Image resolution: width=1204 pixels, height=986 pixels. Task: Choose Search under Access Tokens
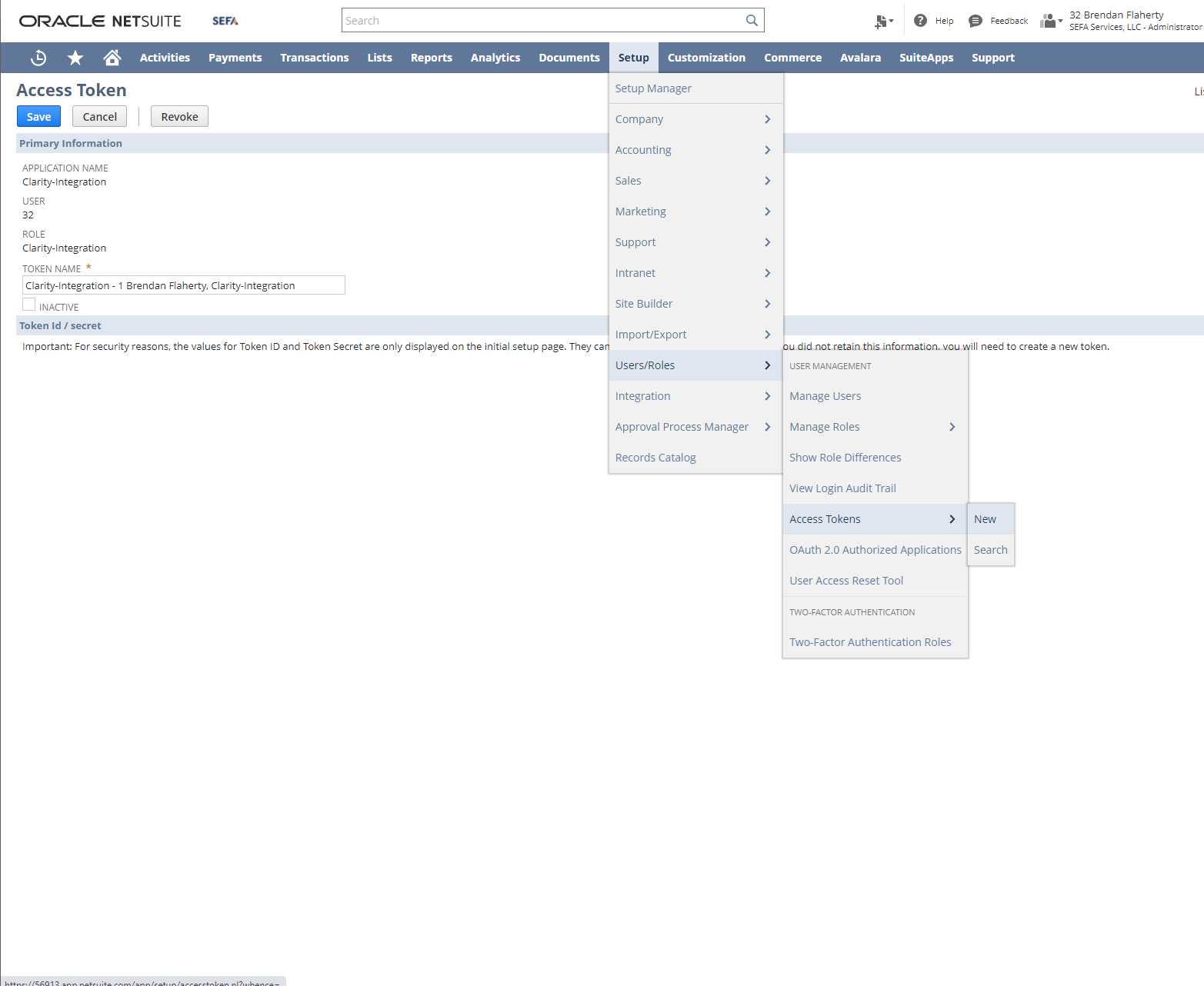(x=991, y=550)
